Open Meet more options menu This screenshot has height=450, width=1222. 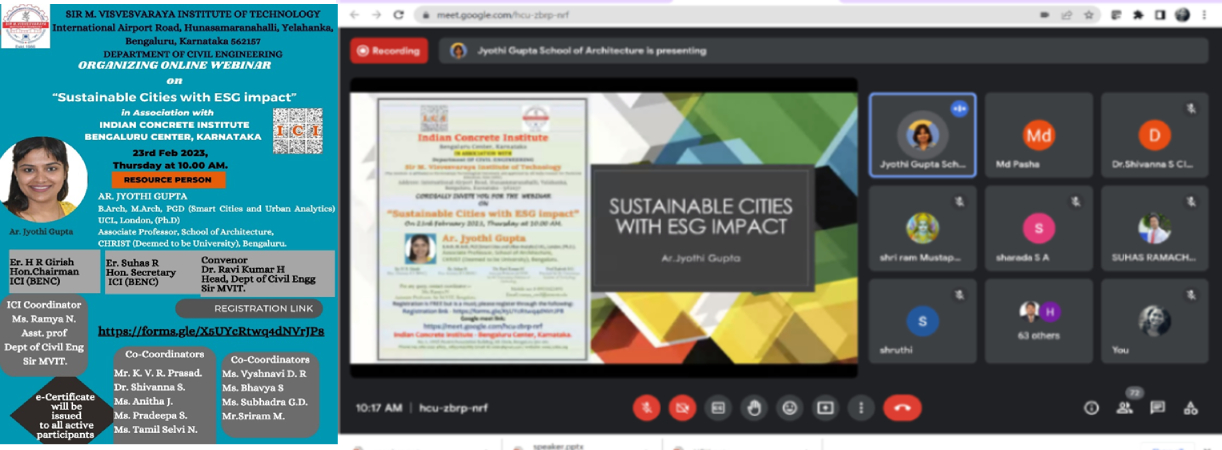[860, 407]
